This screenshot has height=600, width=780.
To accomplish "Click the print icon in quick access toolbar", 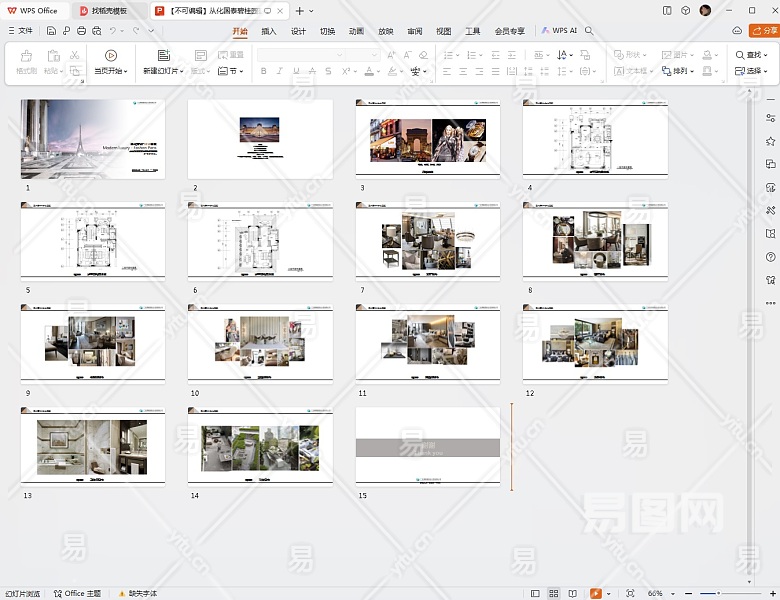I will click(81, 31).
